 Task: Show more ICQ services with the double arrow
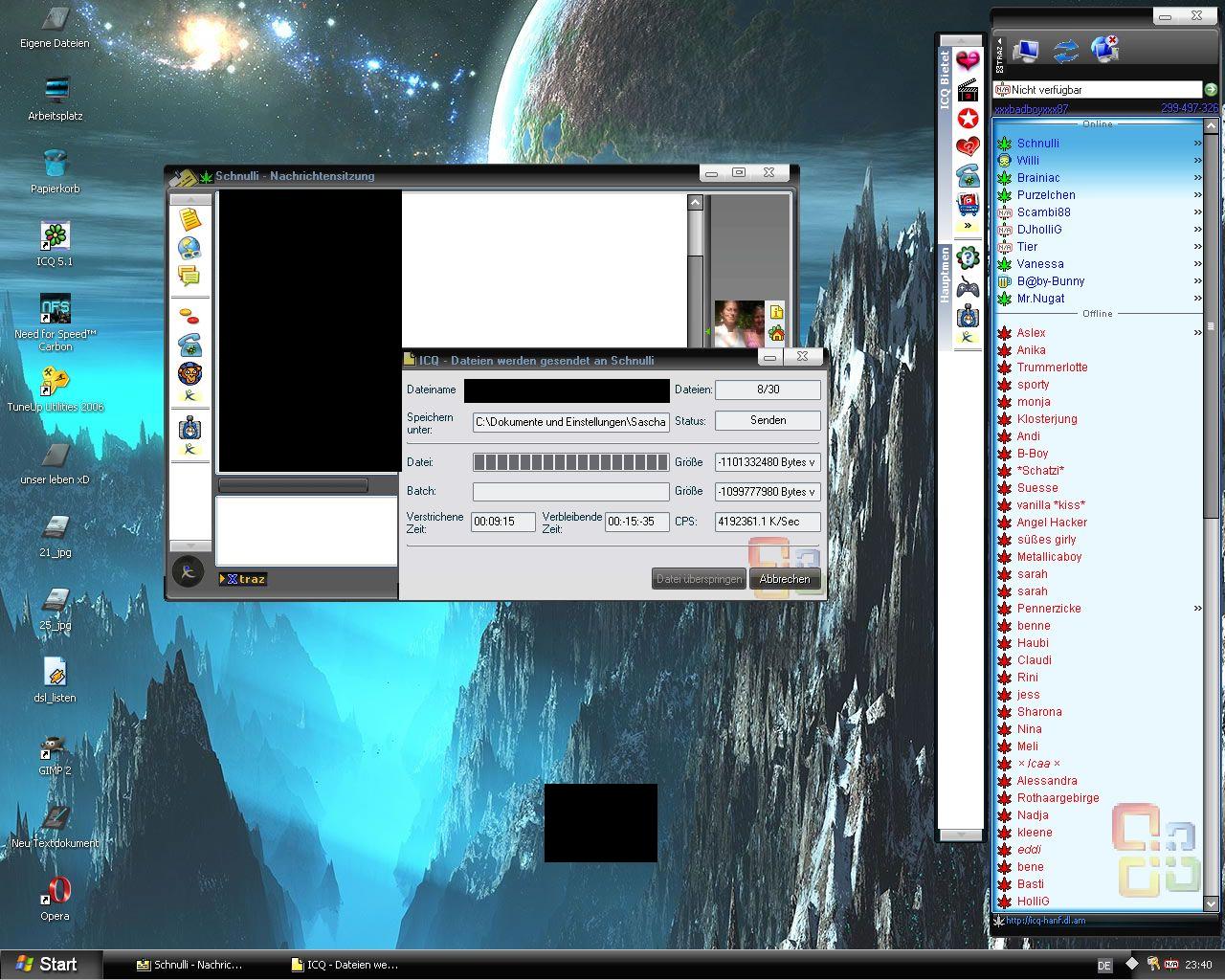tap(968, 227)
